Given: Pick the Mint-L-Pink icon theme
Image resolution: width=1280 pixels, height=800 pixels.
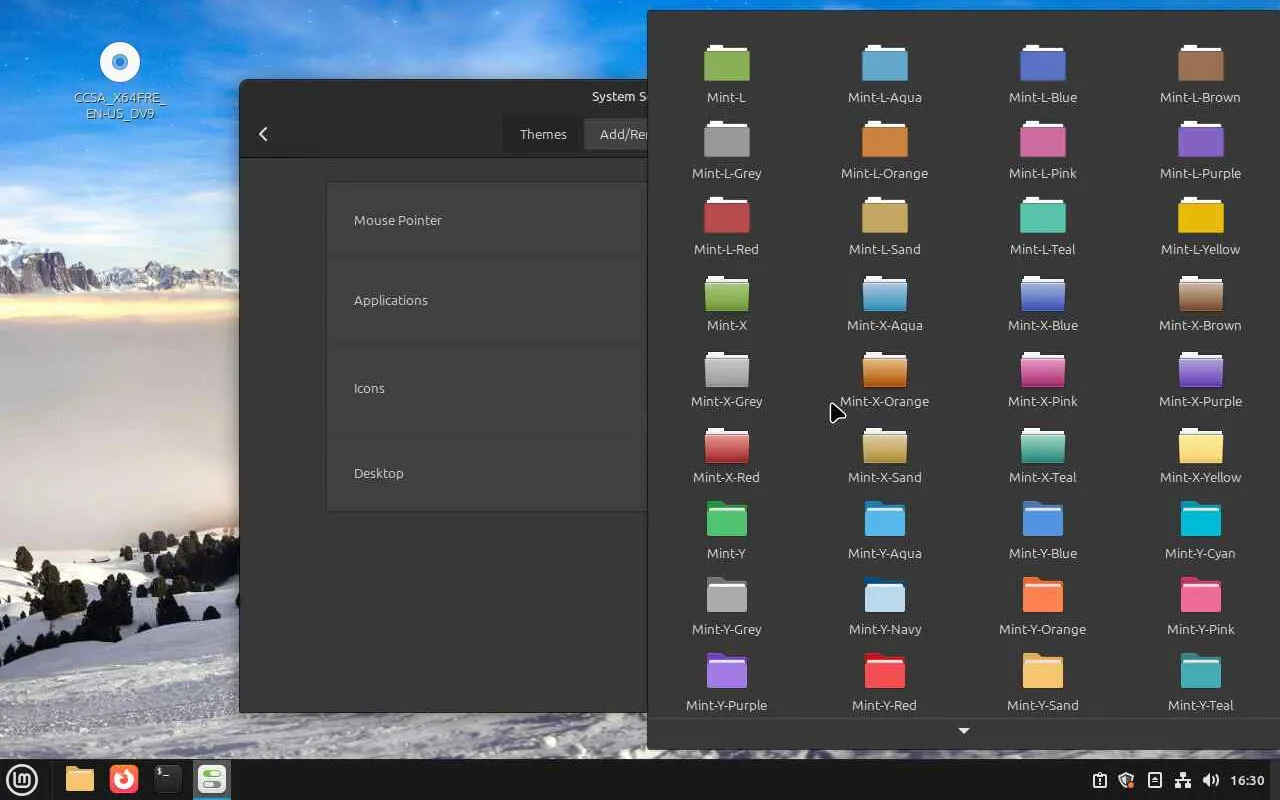Looking at the screenshot, I should pos(1042,150).
